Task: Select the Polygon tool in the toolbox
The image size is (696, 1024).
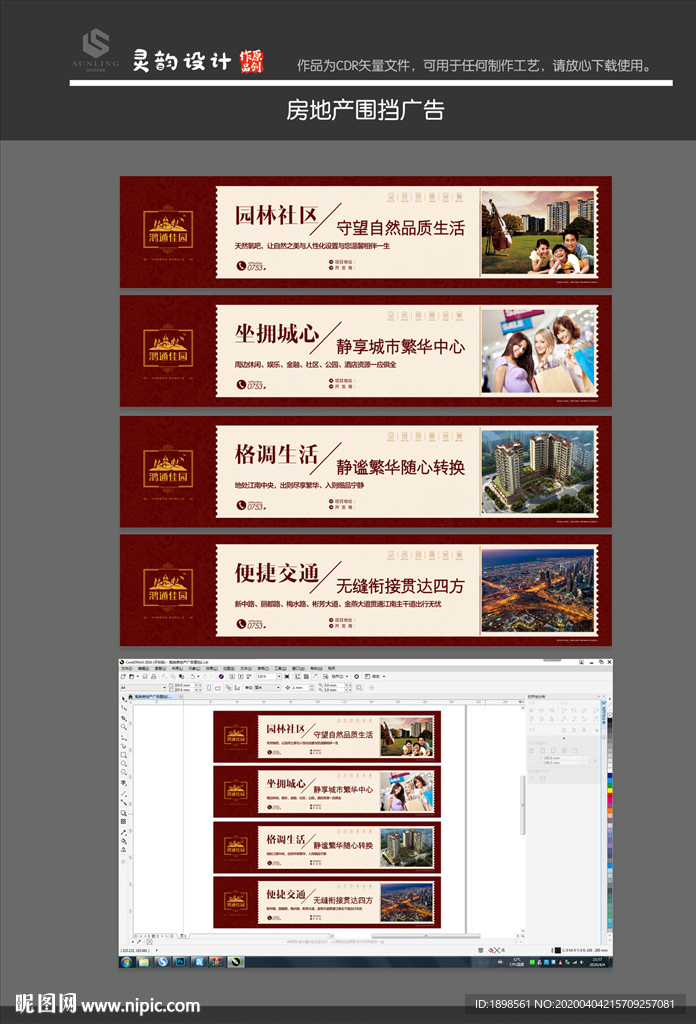Action: click(x=124, y=772)
